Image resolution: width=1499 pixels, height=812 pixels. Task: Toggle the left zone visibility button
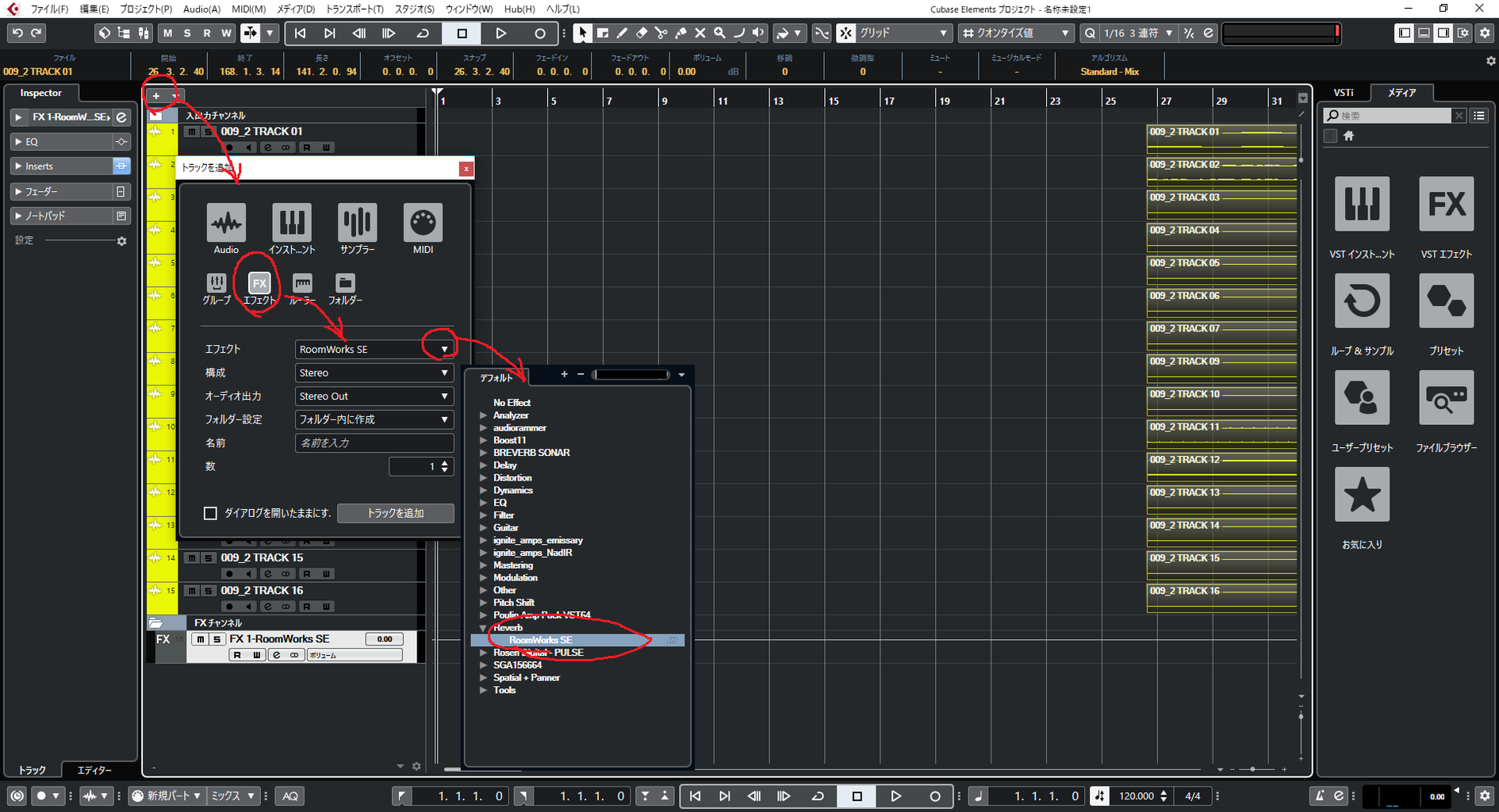1405,33
